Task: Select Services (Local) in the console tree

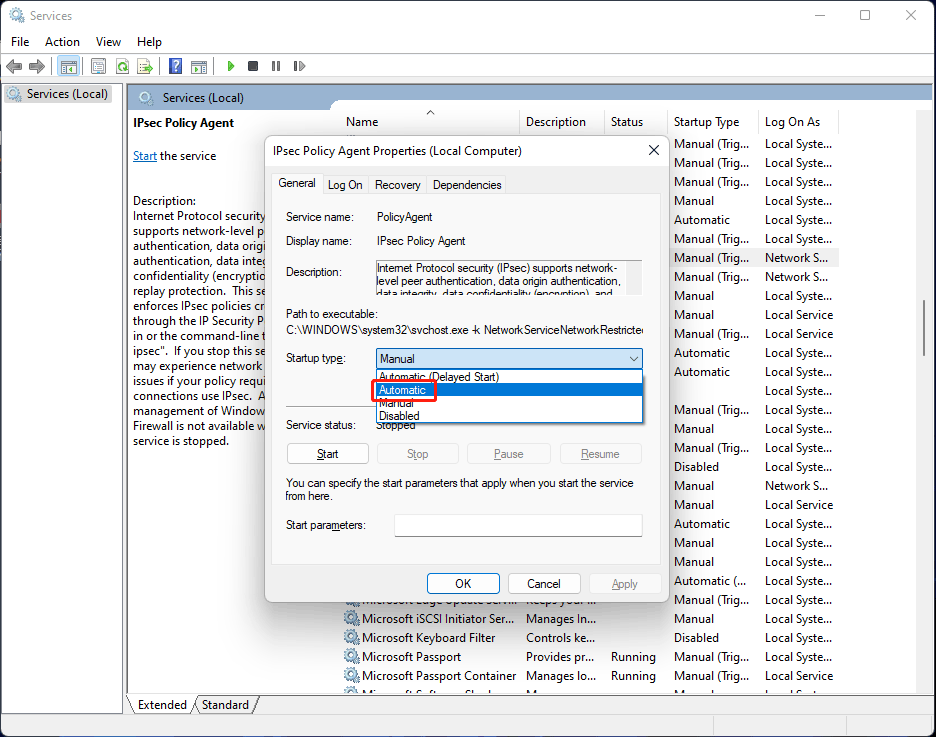Action: [58, 94]
